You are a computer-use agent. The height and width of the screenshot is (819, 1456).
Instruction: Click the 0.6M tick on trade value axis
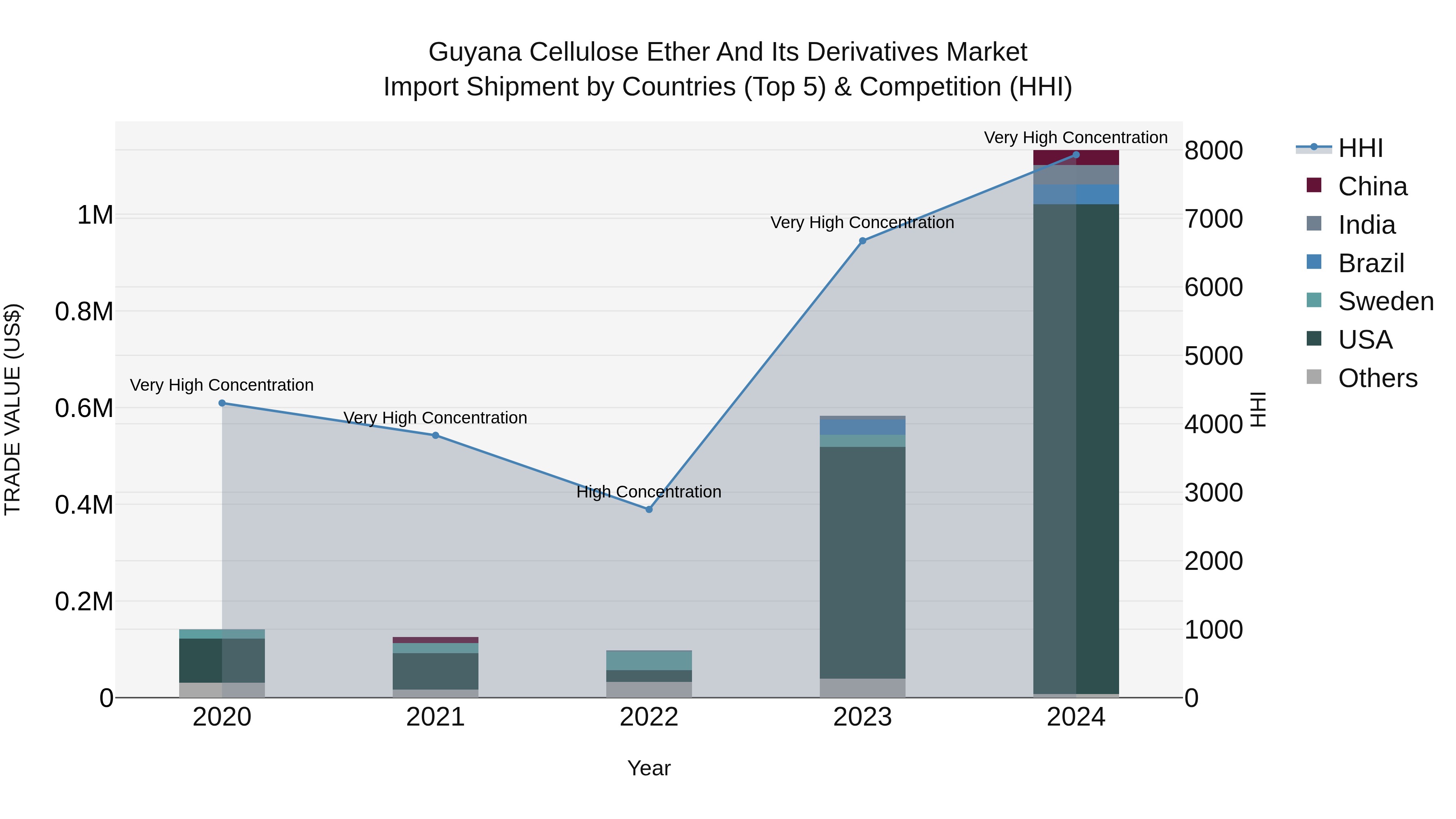click(x=84, y=408)
